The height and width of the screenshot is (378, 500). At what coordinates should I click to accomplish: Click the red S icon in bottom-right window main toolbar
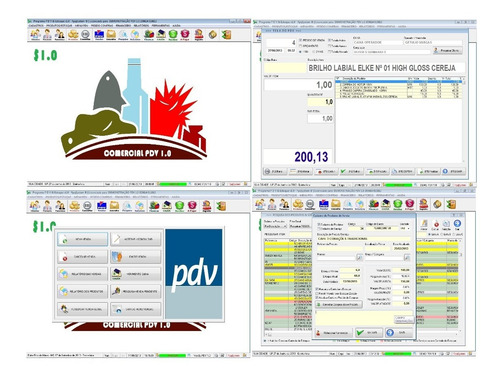click(x=409, y=204)
